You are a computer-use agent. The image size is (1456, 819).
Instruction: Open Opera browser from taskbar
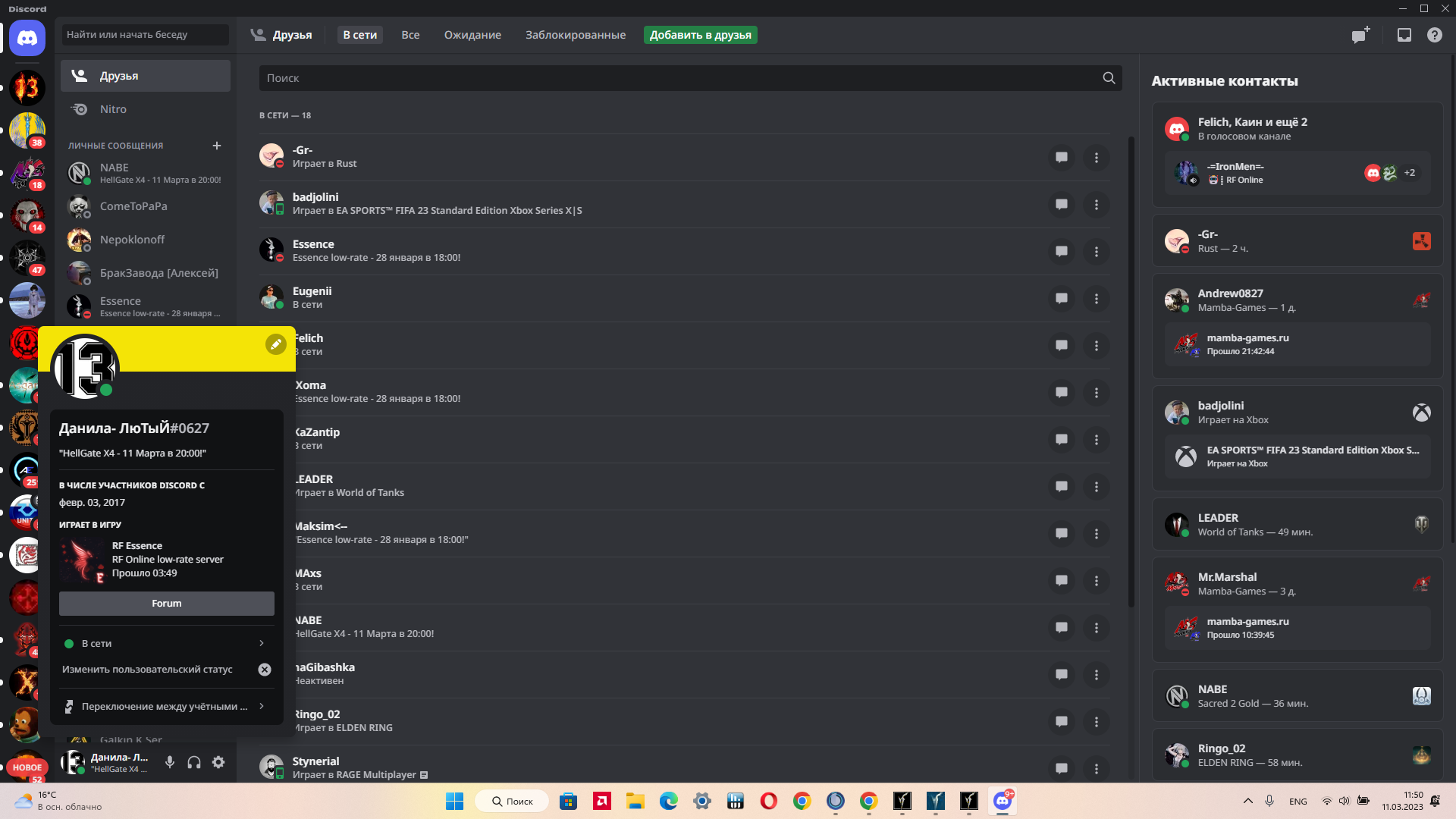tap(768, 801)
